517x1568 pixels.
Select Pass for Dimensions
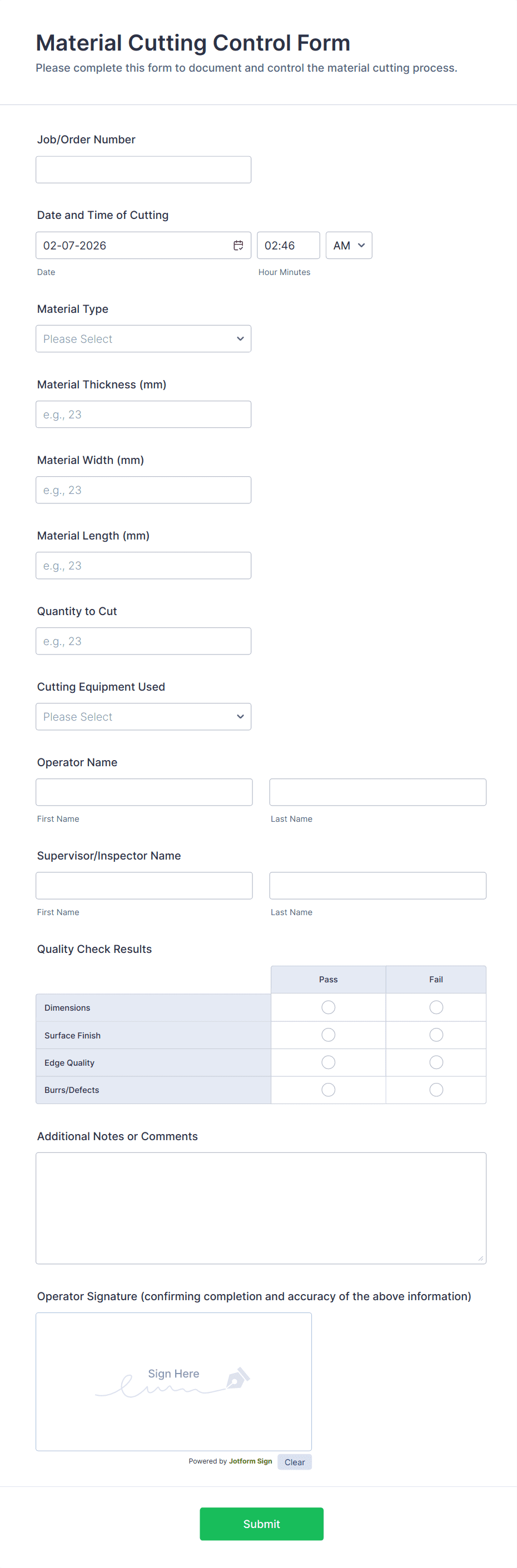[328, 1007]
